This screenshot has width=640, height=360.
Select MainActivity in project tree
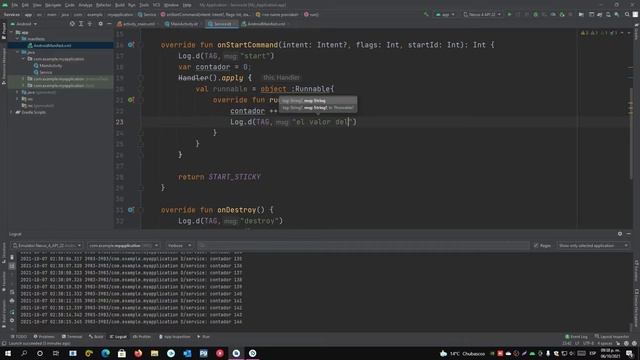[51, 65]
